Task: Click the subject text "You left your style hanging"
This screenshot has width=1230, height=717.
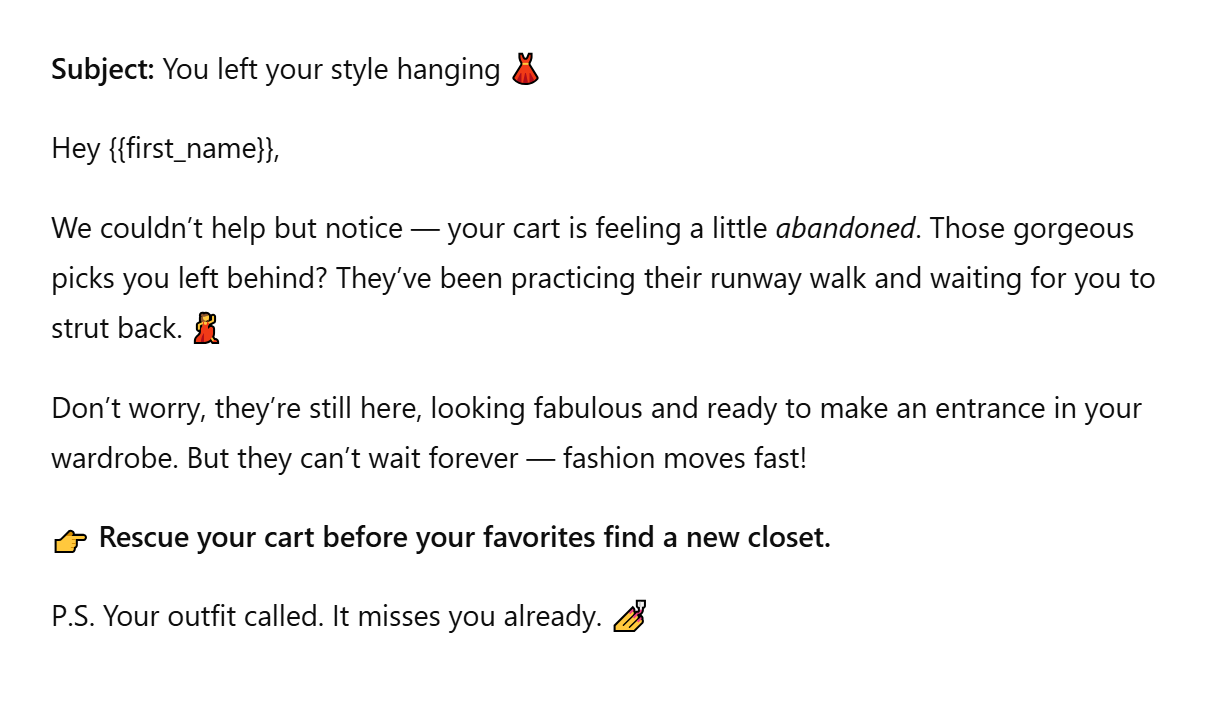Action: click(x=331, y=70)
